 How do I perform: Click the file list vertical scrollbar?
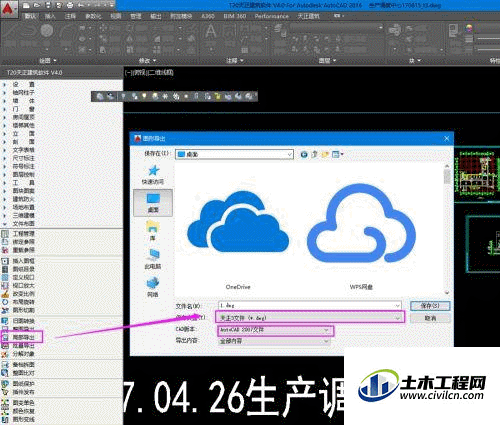pos(447,229)
